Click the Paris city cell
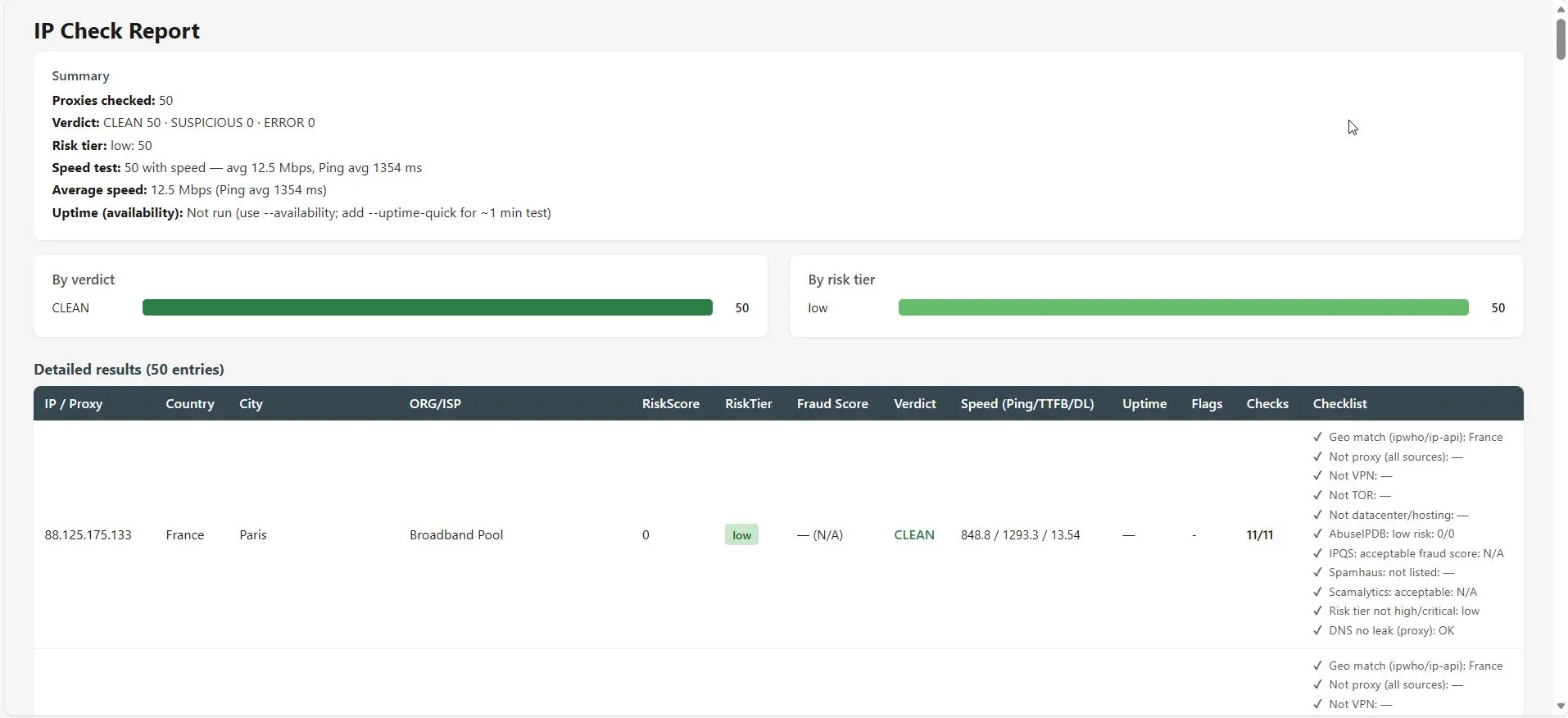Screen dimensions: 1568x718 (252, 534)
